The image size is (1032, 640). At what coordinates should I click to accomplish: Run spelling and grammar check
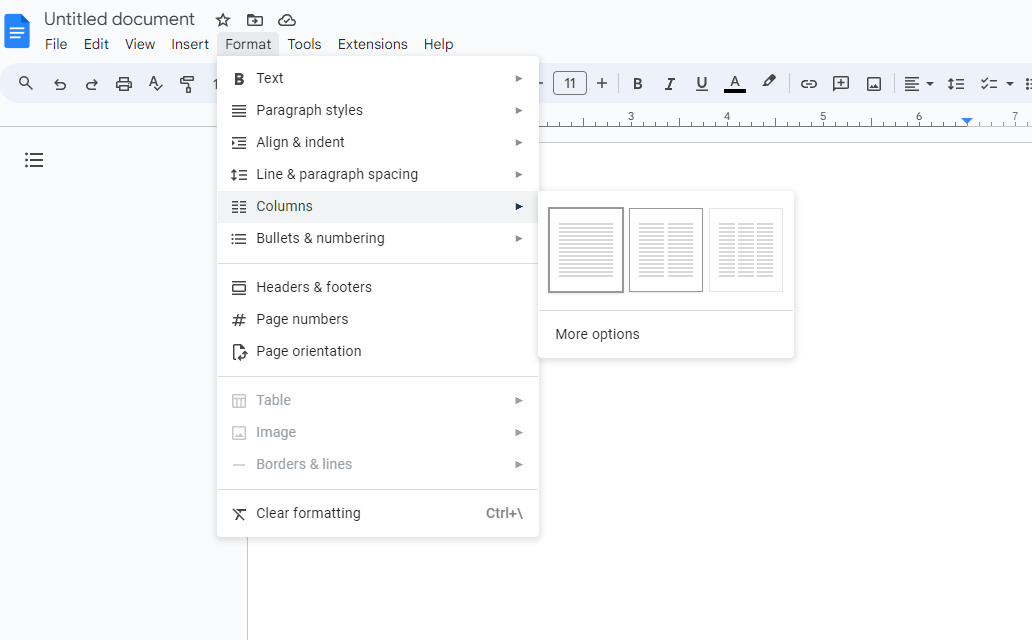(x=155, y=84)
